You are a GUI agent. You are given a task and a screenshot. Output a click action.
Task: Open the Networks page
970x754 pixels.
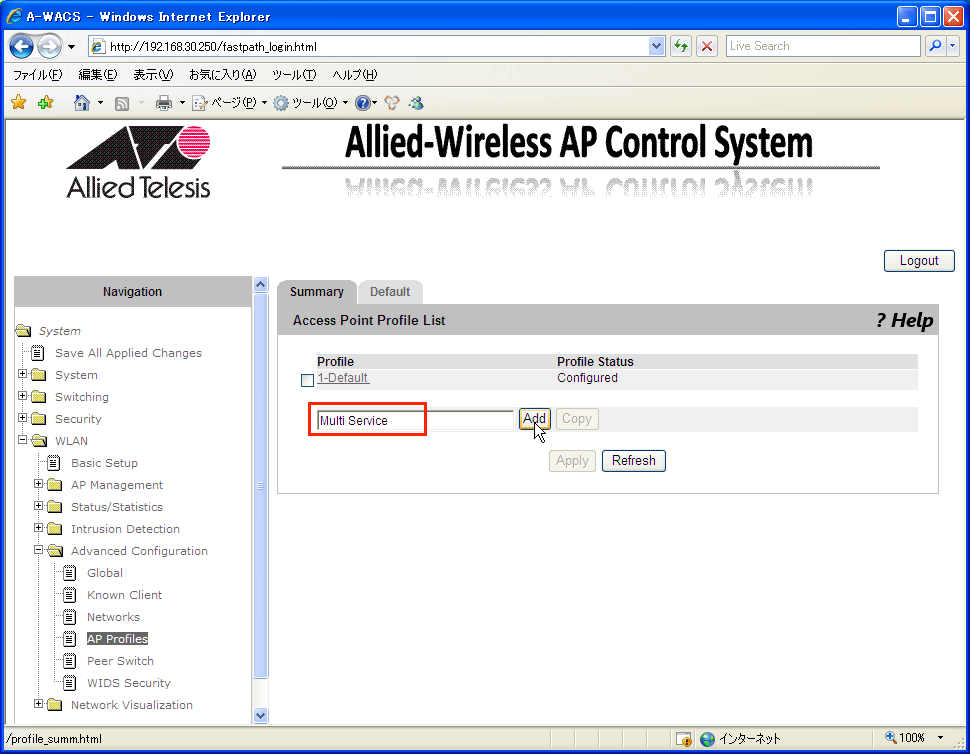coord(113,617)
